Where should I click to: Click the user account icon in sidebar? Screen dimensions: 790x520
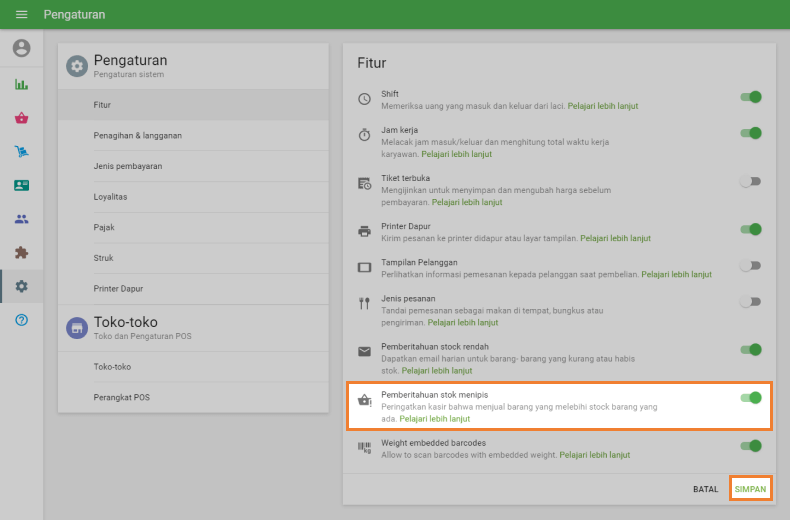[21, 48]
